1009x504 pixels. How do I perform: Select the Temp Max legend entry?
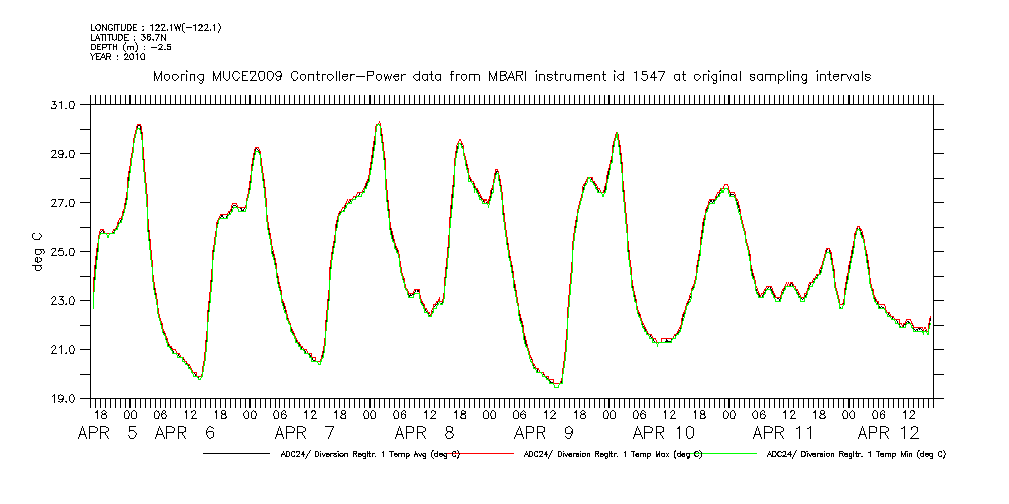coord(613,454)
